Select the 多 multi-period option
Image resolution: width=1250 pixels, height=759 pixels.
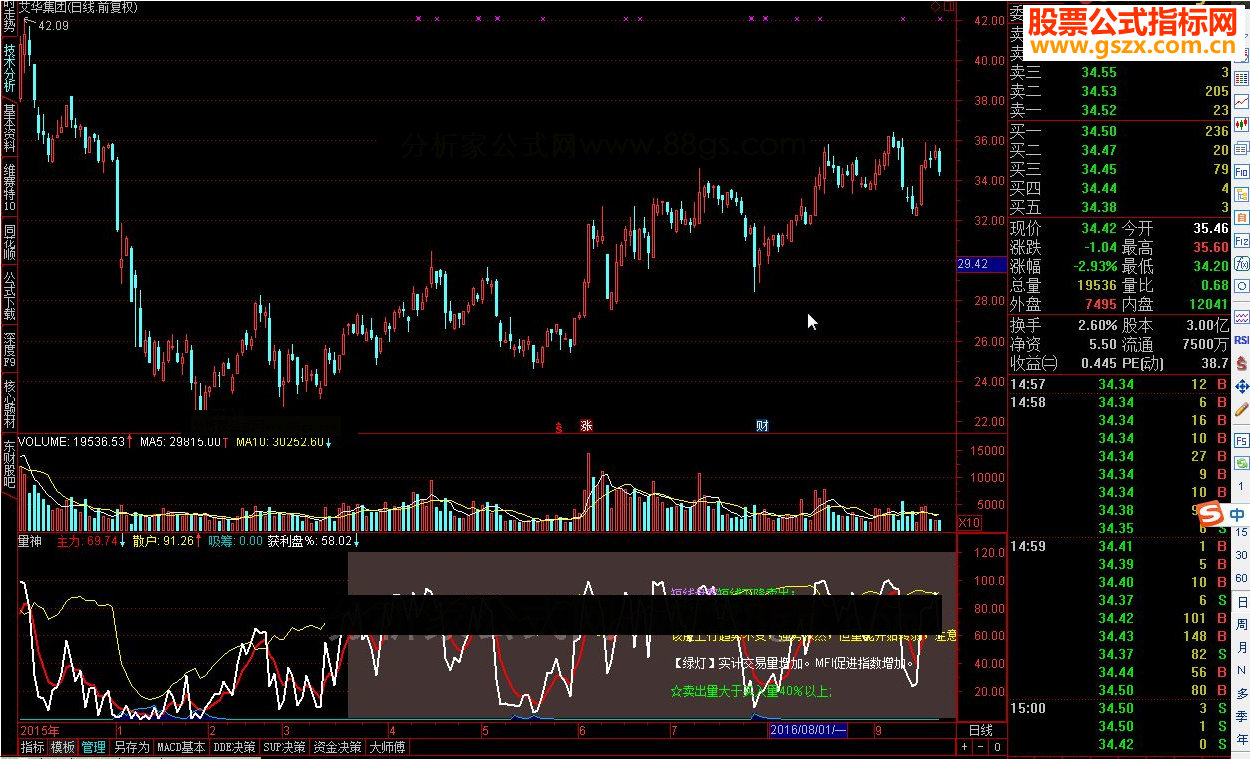[x=1242, y=693]
